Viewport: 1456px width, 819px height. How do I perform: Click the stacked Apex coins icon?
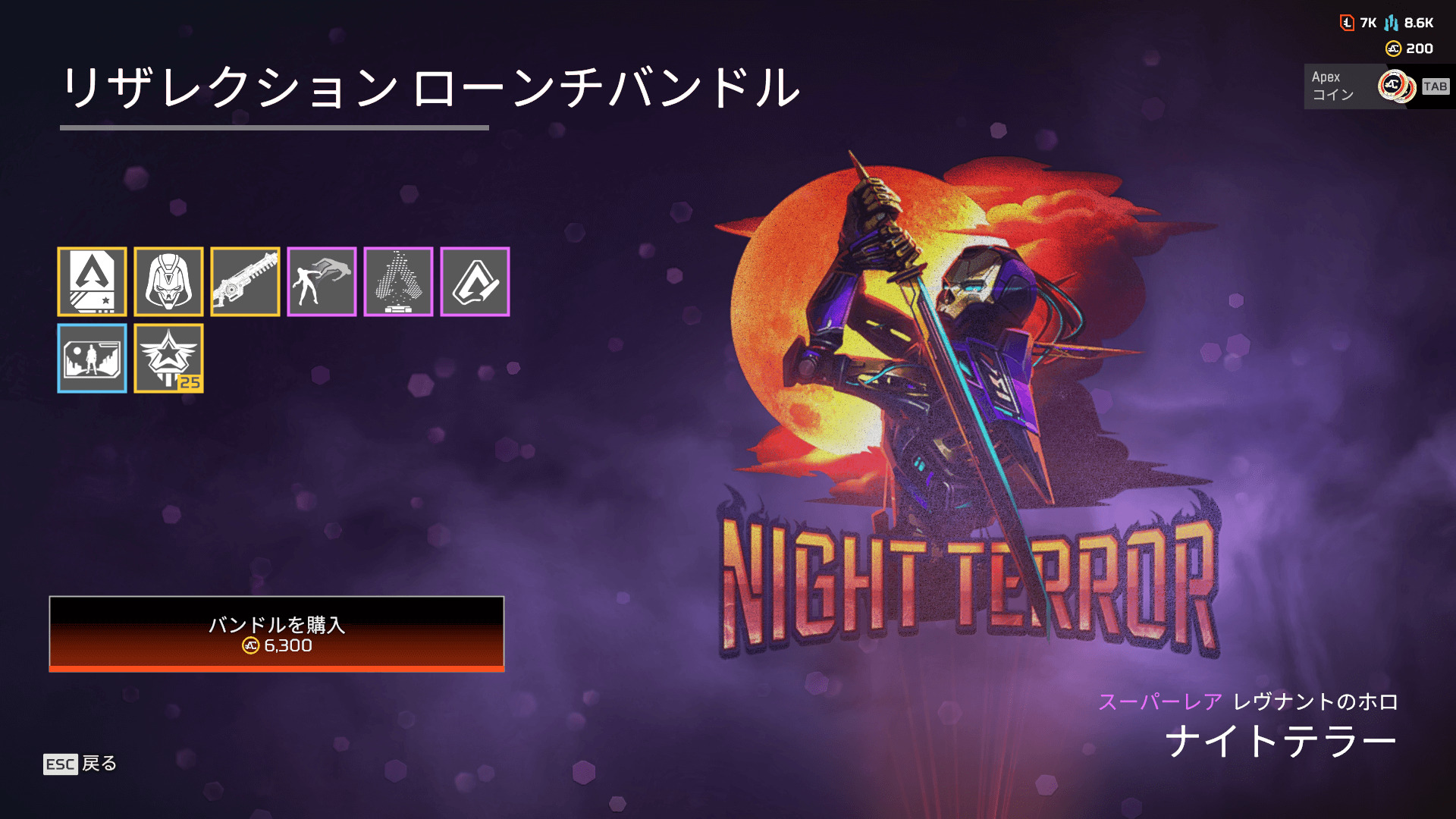pos(1397,86)
